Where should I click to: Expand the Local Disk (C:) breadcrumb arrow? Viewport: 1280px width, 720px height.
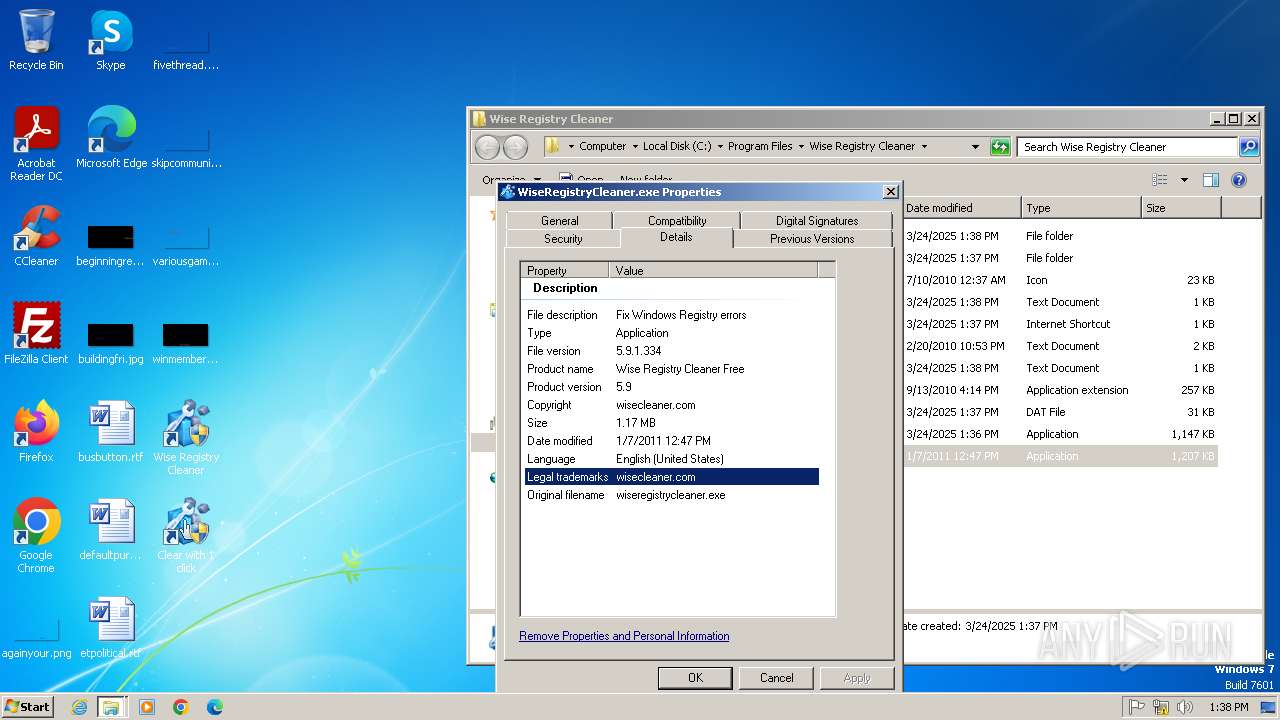pyautogui.click(x=720, y=146)
